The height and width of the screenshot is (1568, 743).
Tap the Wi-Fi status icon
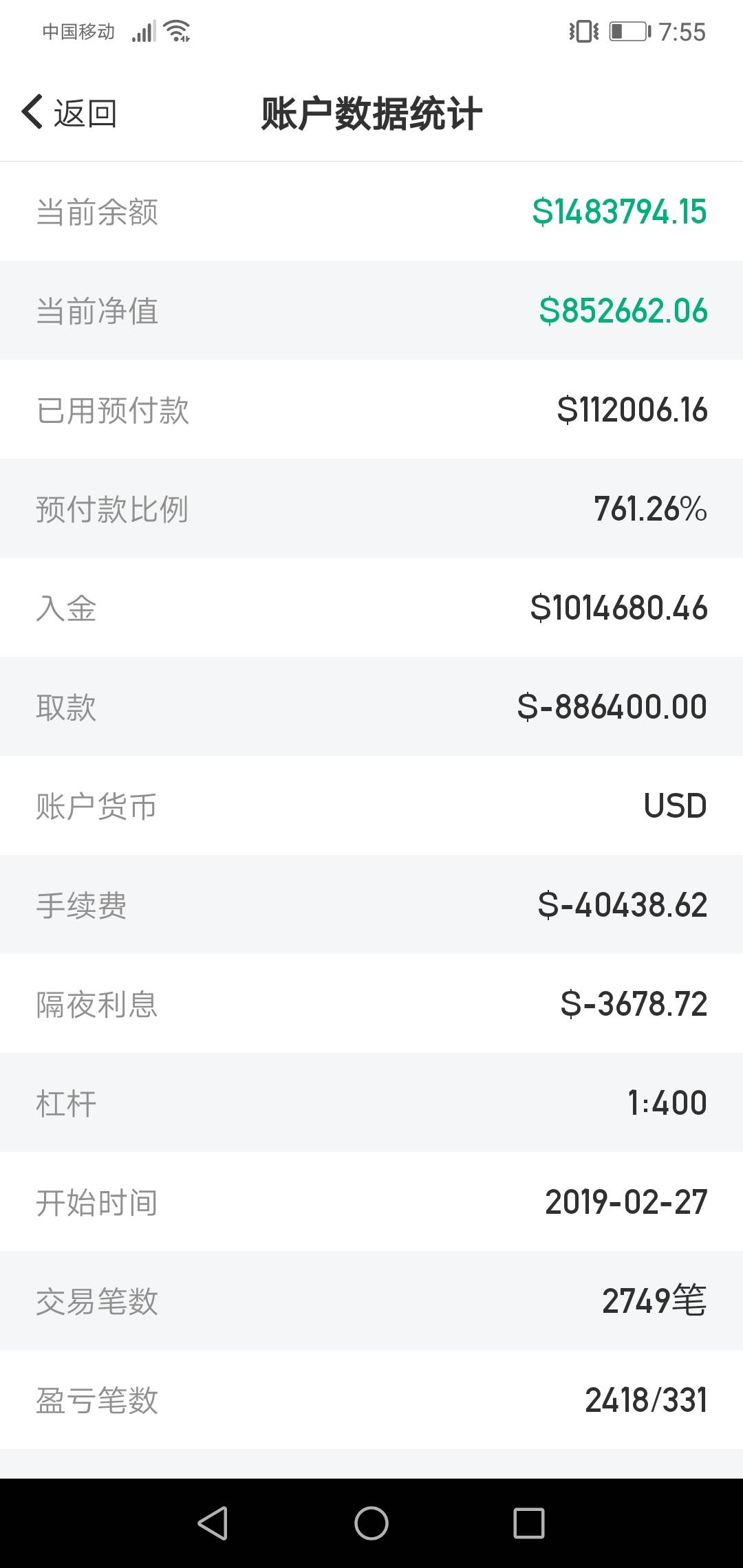(177, 32)
